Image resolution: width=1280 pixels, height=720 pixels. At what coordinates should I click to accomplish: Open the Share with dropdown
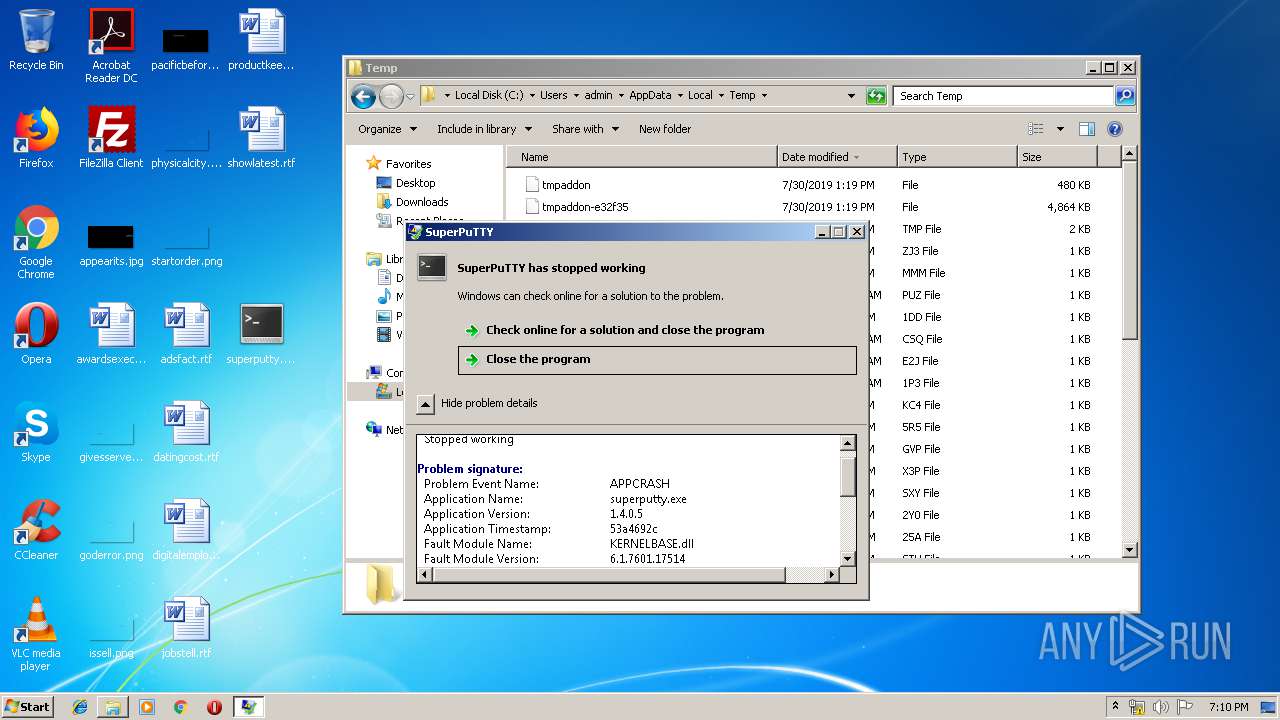click(x=585, y=129)
